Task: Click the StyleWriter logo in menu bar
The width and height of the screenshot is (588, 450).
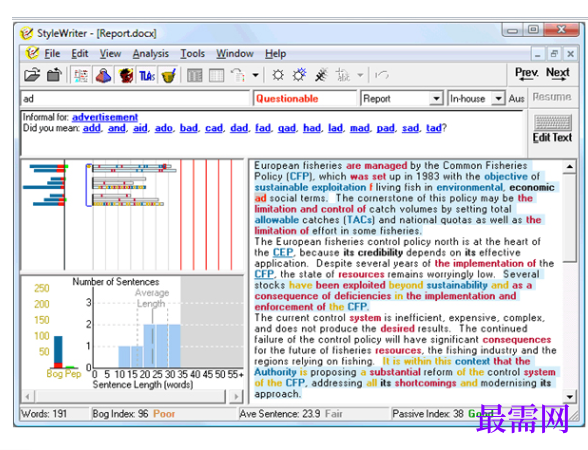Action: point(32,53)
